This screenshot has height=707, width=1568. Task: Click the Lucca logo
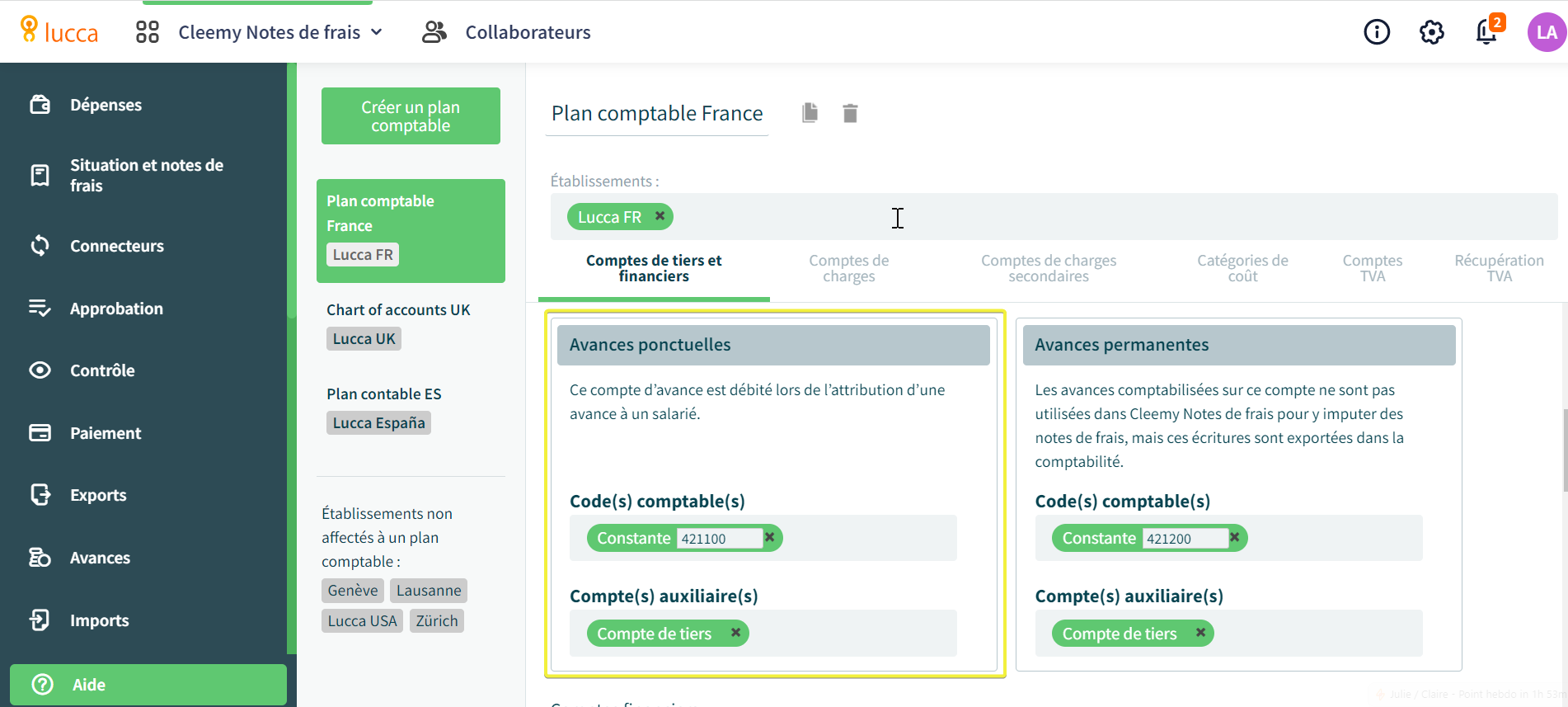point(59,31)
